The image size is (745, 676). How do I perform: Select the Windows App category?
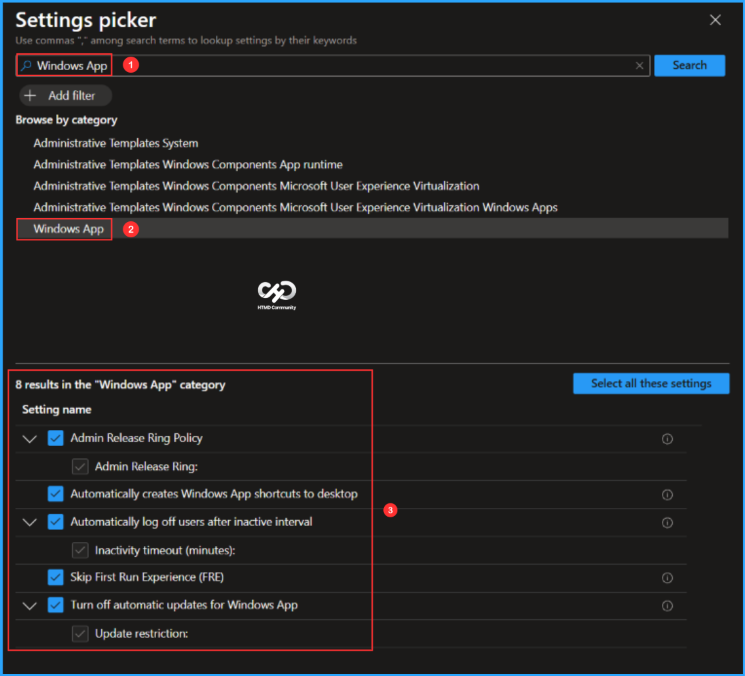(x=372, y=229)
